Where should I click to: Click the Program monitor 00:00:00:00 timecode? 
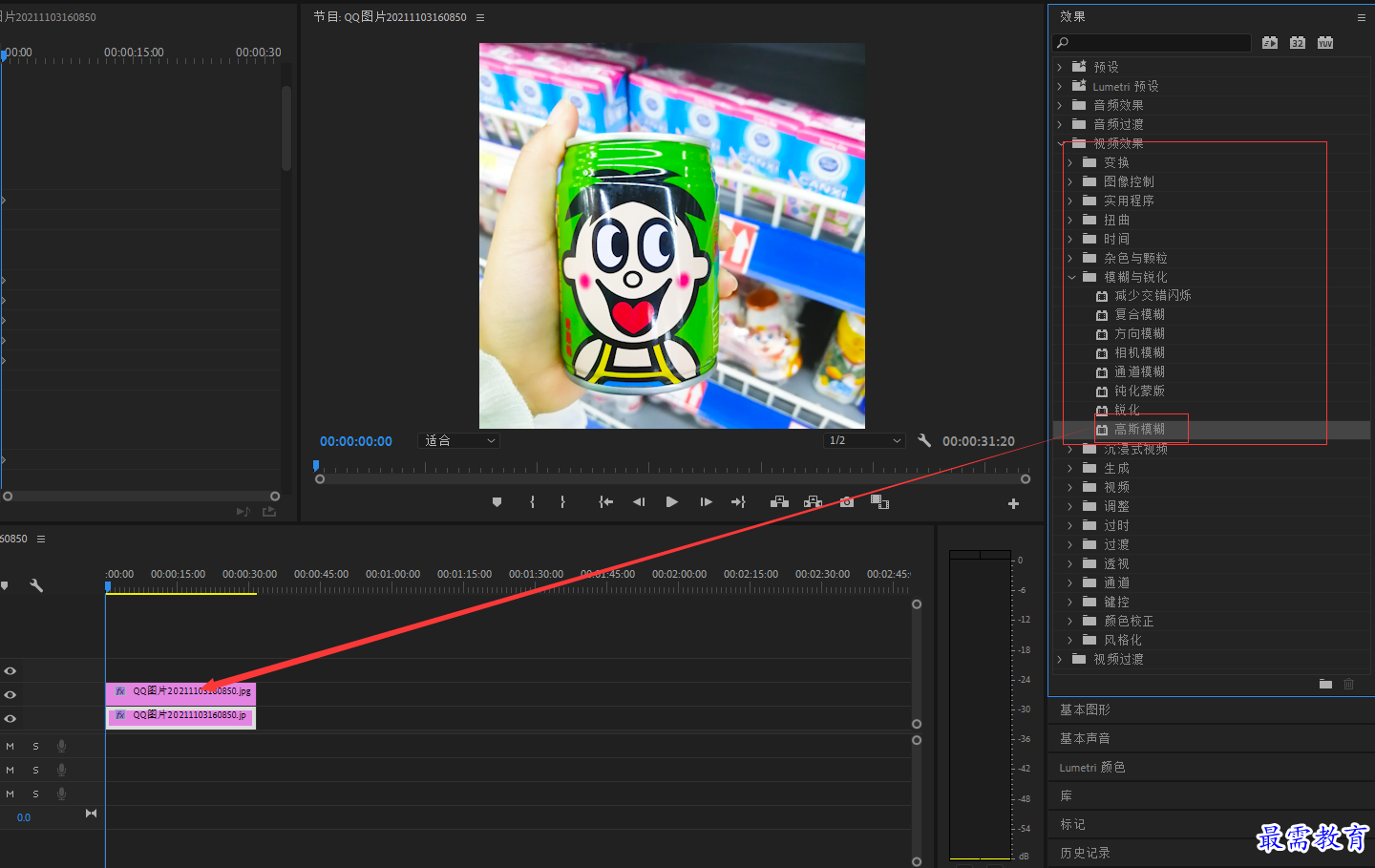[356, 441]
